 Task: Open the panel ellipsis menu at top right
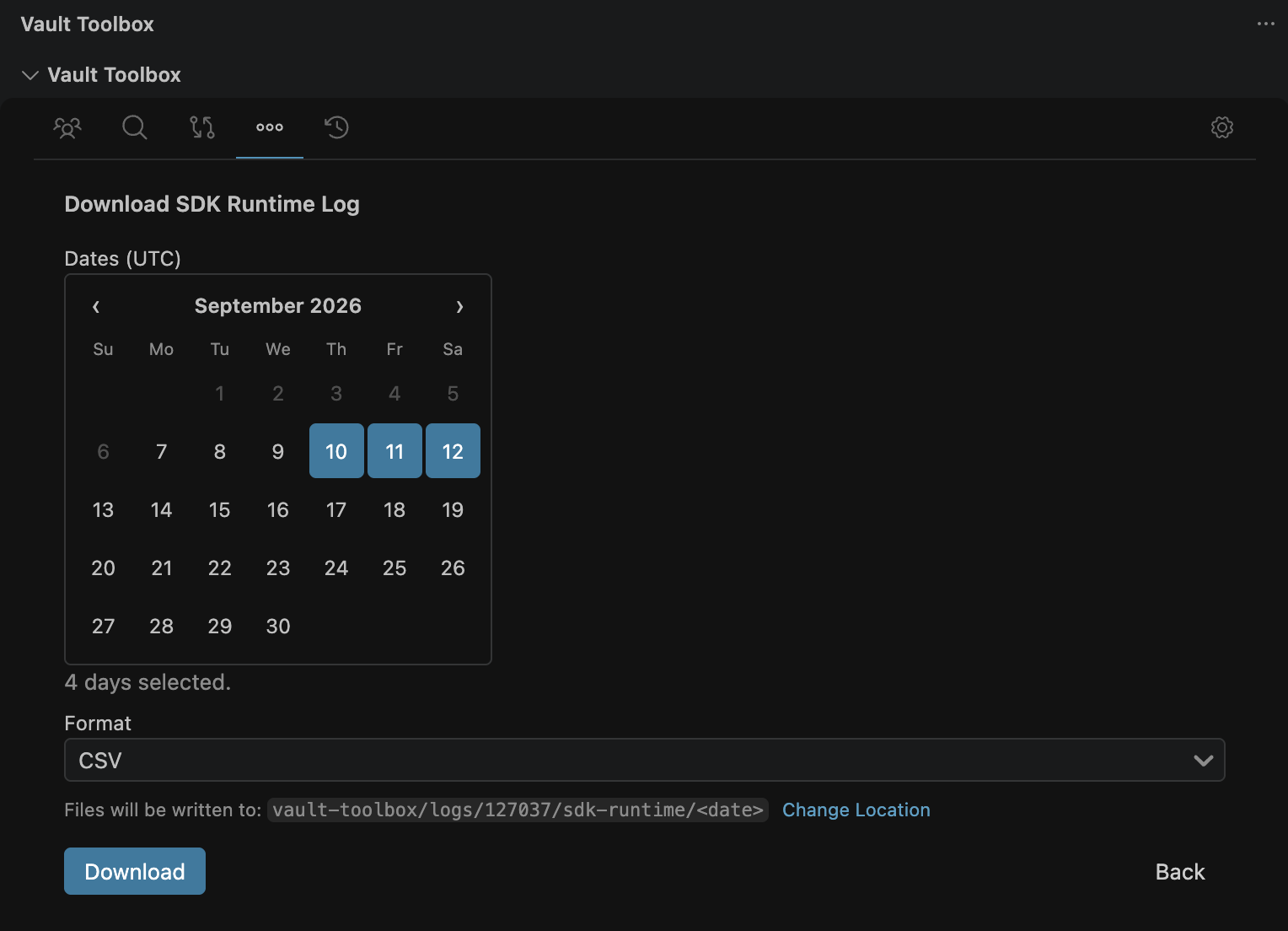(1265, 24)
